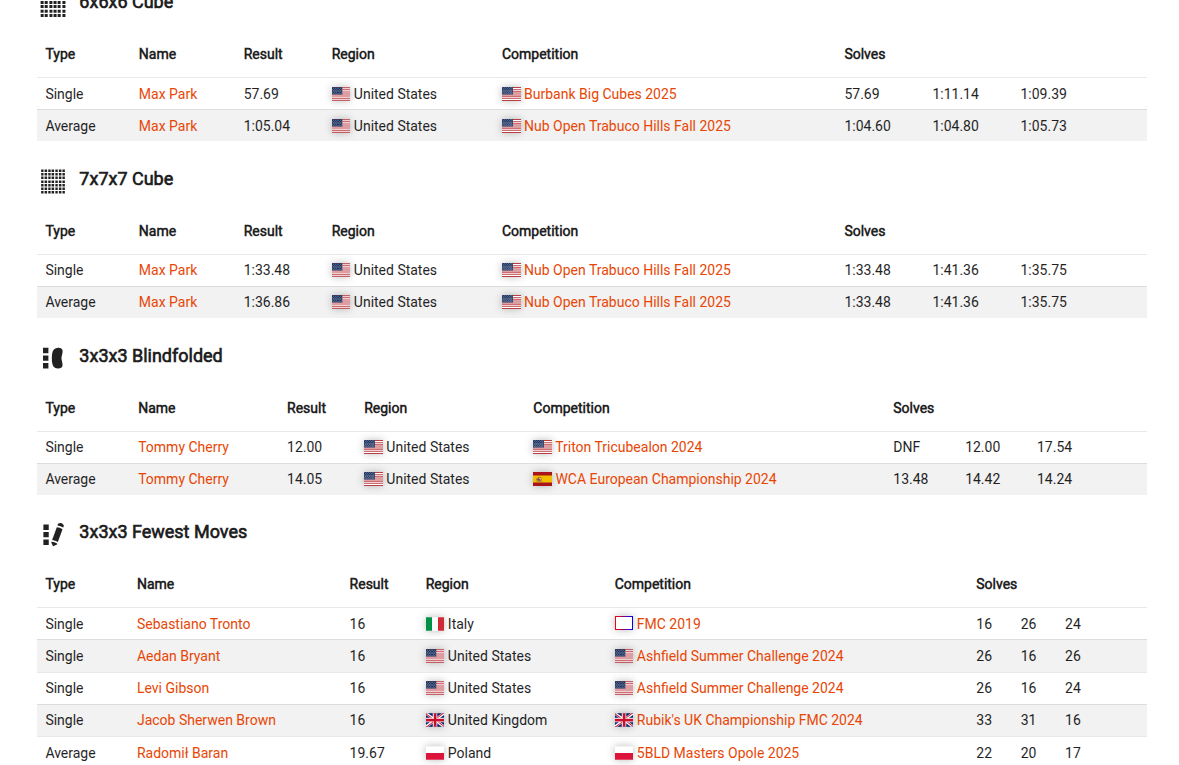Open FMC 2019 competition link
The width and height of the screenshot is (1179, 765).
point(668,624)
